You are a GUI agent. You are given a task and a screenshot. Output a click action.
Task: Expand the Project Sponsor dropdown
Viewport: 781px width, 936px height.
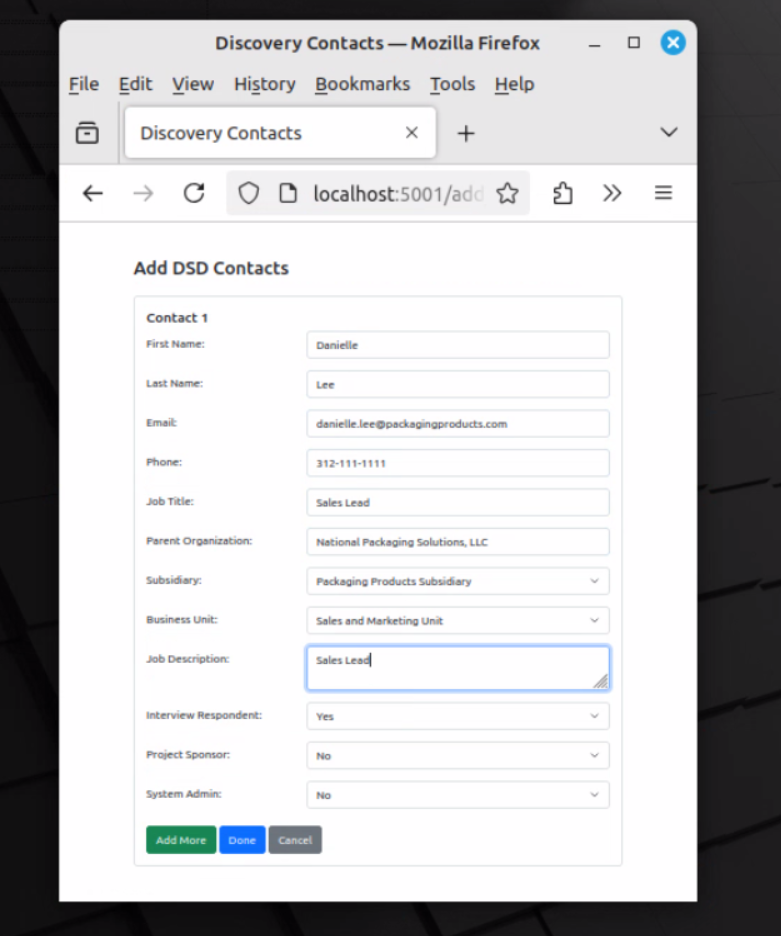(458, 756)
